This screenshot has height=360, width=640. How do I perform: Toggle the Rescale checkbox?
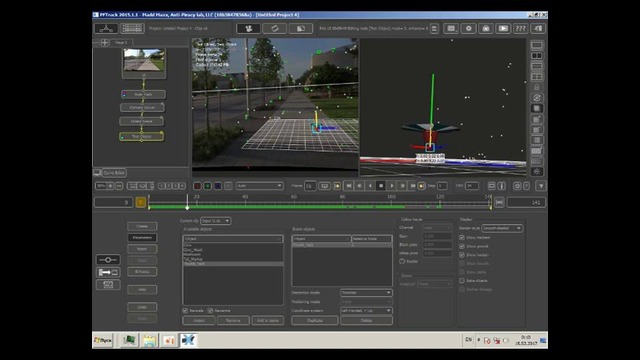click(x=185, y=311)
